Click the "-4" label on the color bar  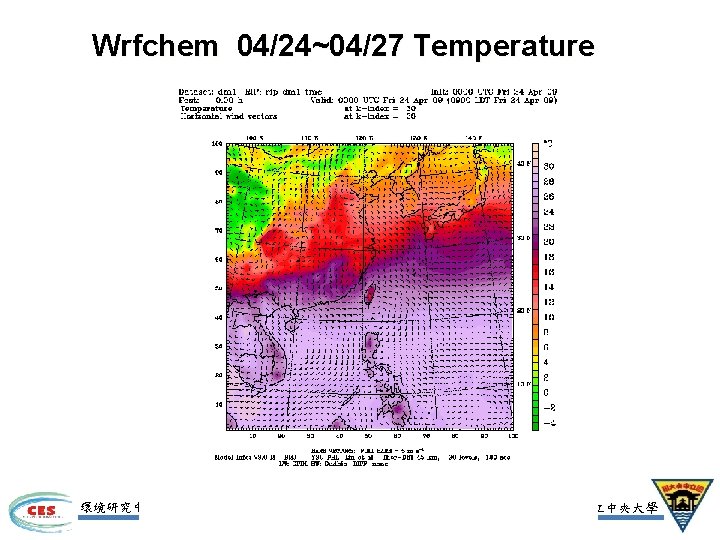click(x=549, y=423)
